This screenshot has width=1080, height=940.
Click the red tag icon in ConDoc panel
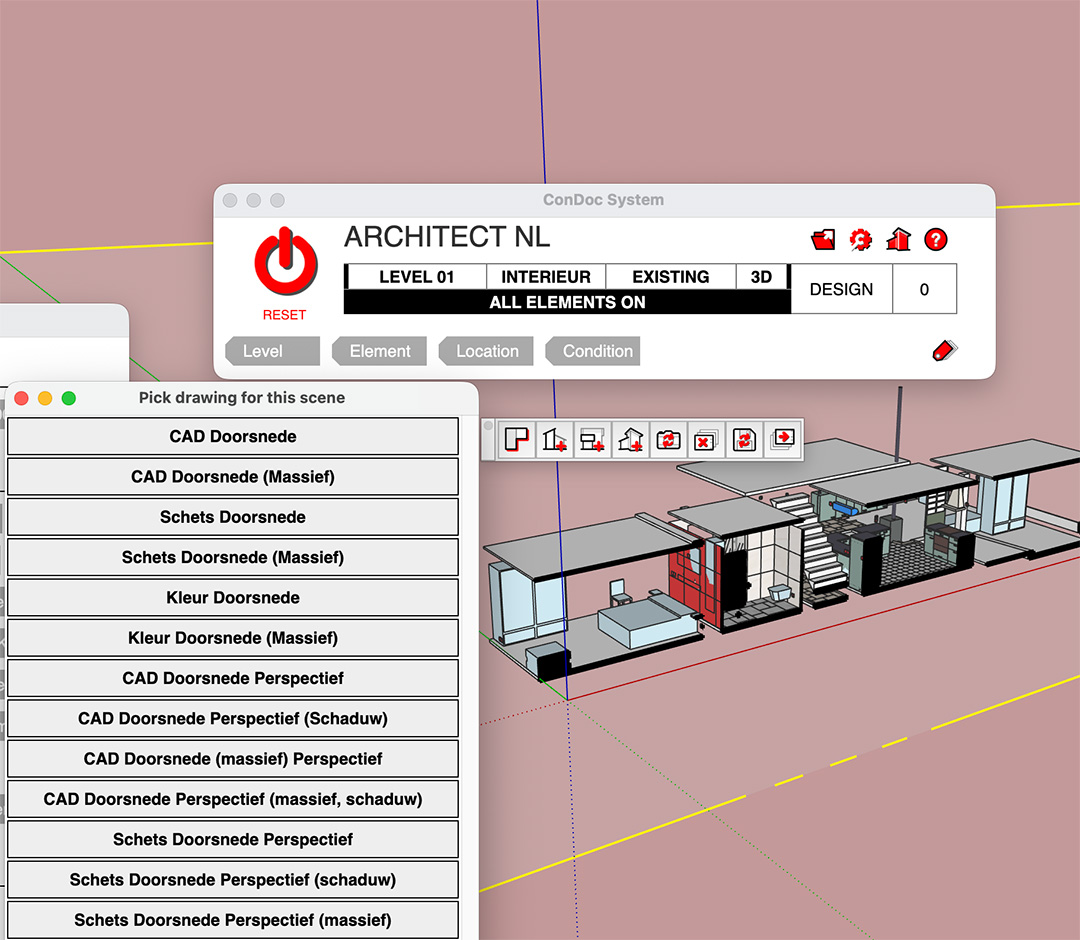click(x=944, y=351)
